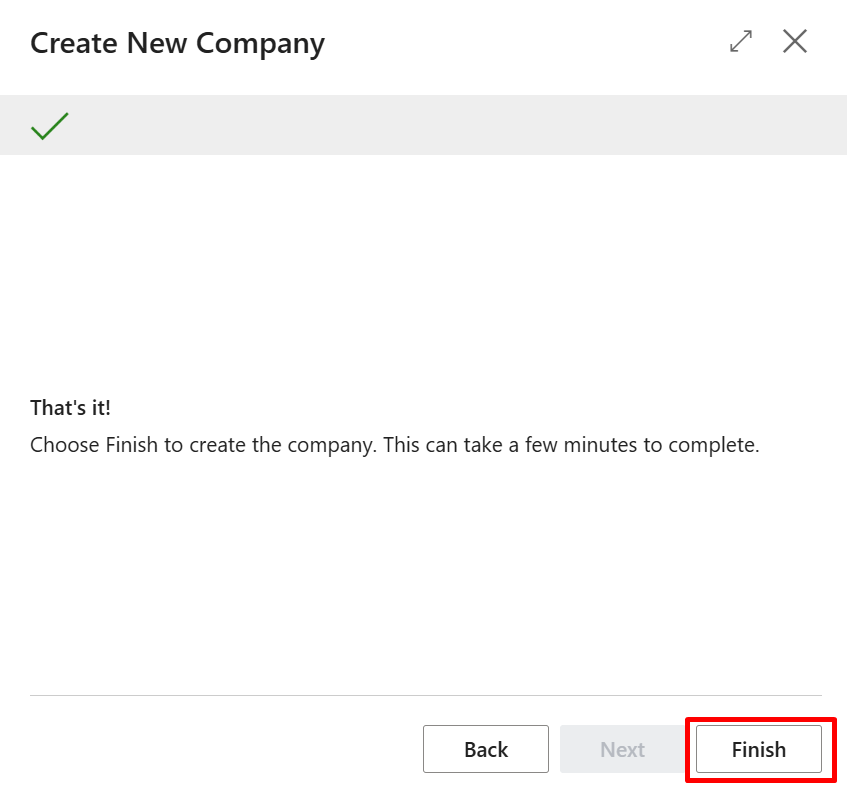Go back with the Back button
Image resolution: width=847 pixels, height=803 pixels.
click(485, 749)
